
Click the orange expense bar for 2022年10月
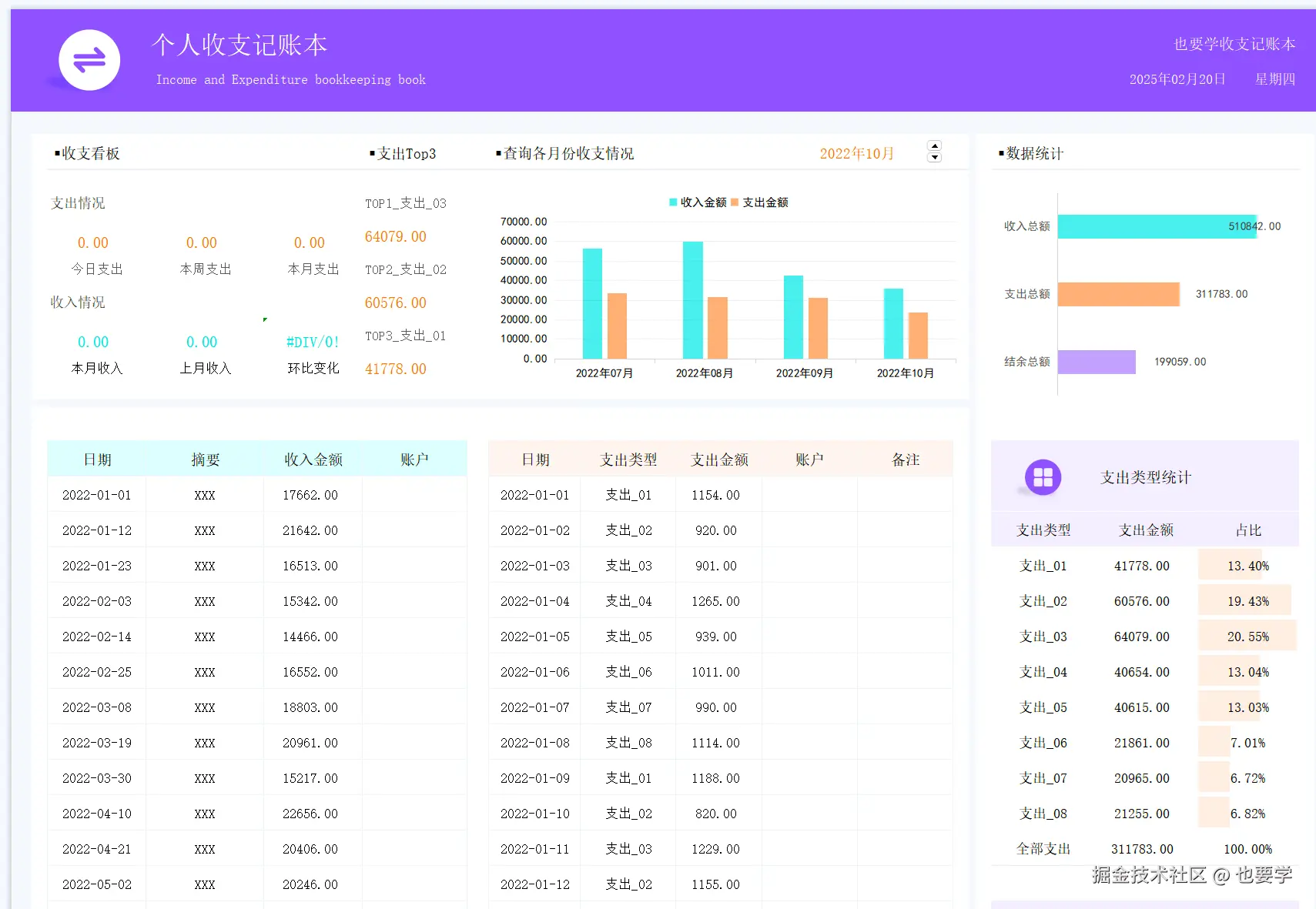pos(918,336)
